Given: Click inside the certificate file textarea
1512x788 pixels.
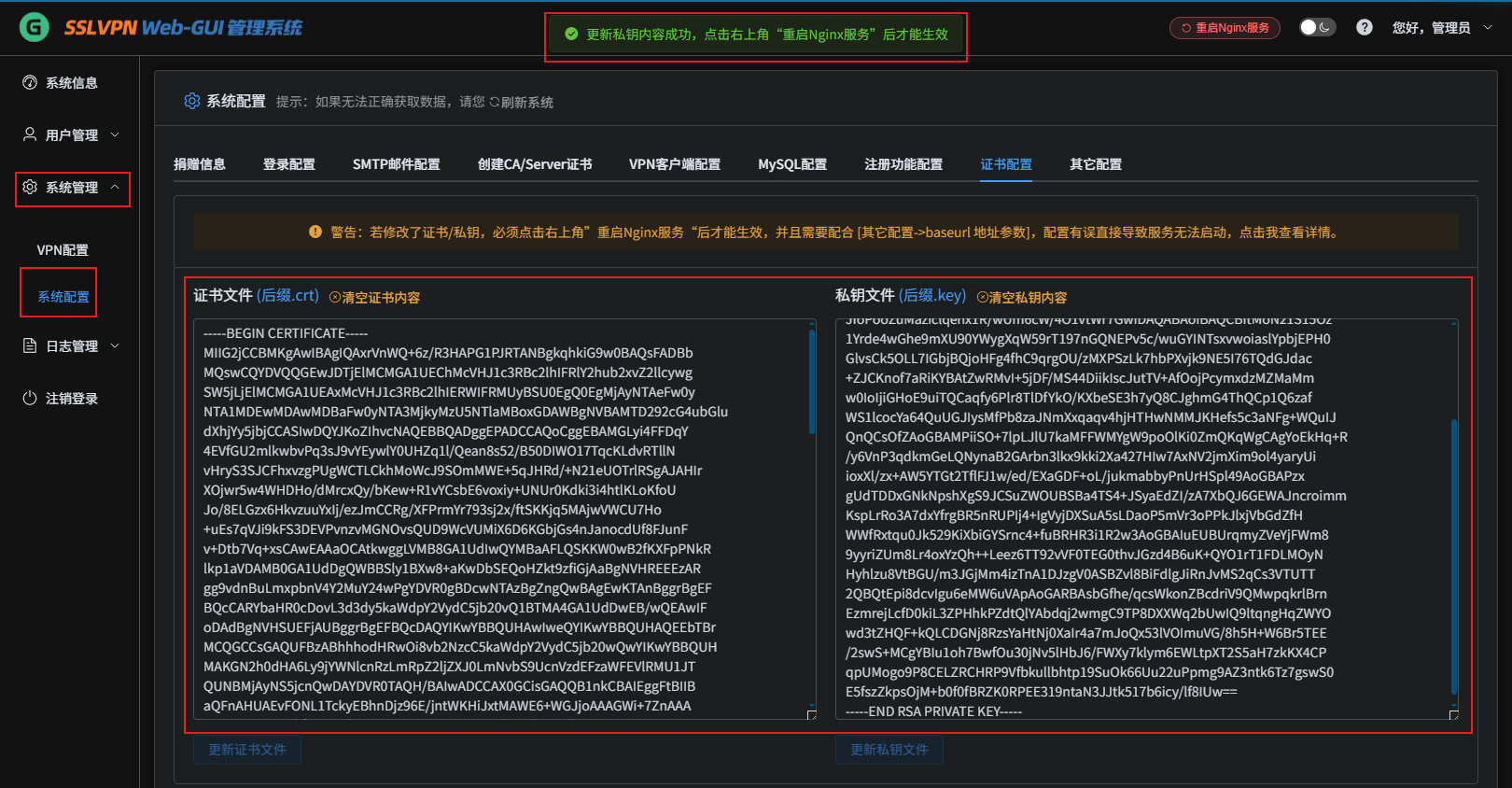Looking at the screenshot, I should [505, 519].
